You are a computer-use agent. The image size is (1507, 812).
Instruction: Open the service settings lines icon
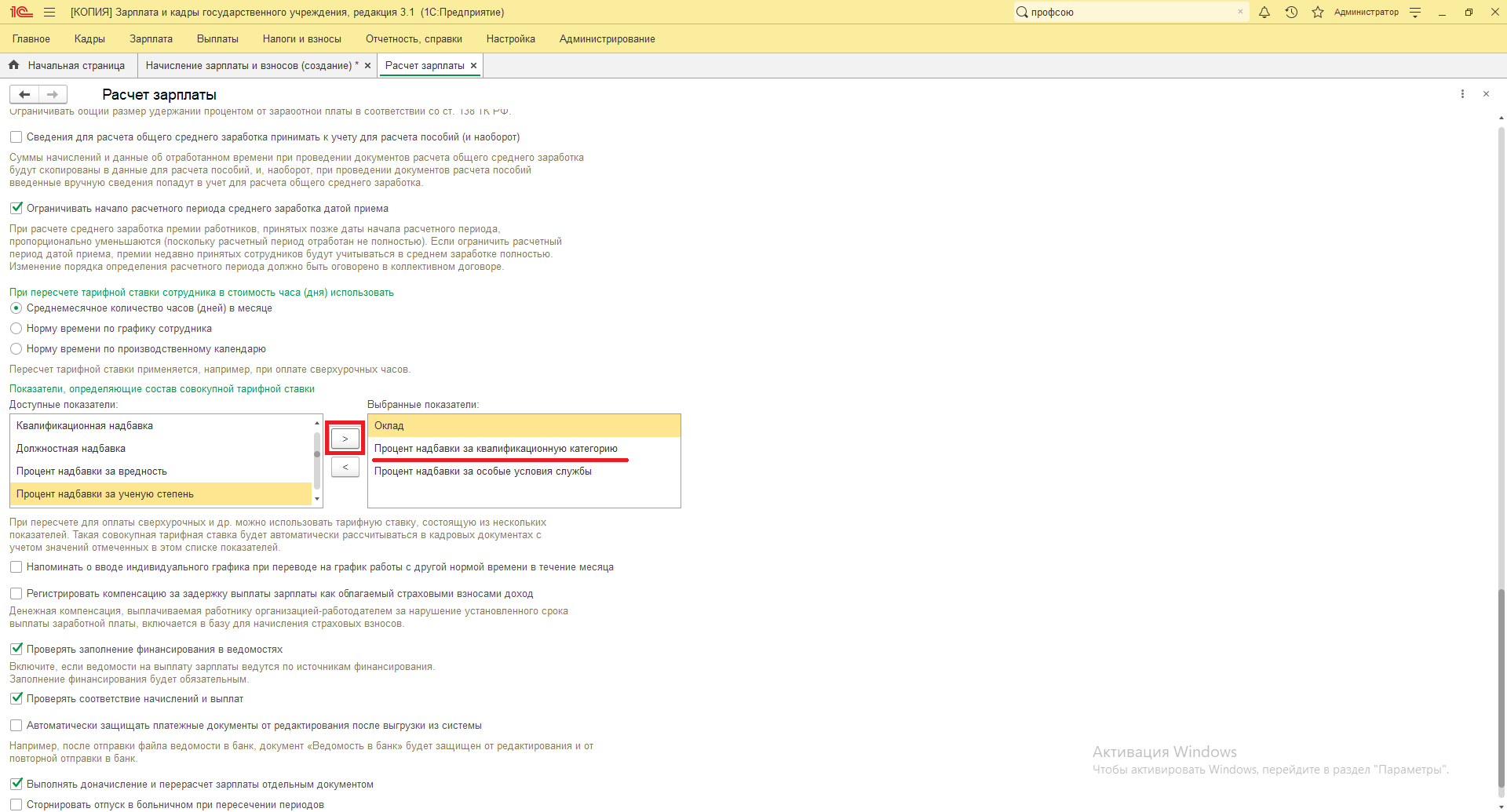click(x=1415, y=13)
